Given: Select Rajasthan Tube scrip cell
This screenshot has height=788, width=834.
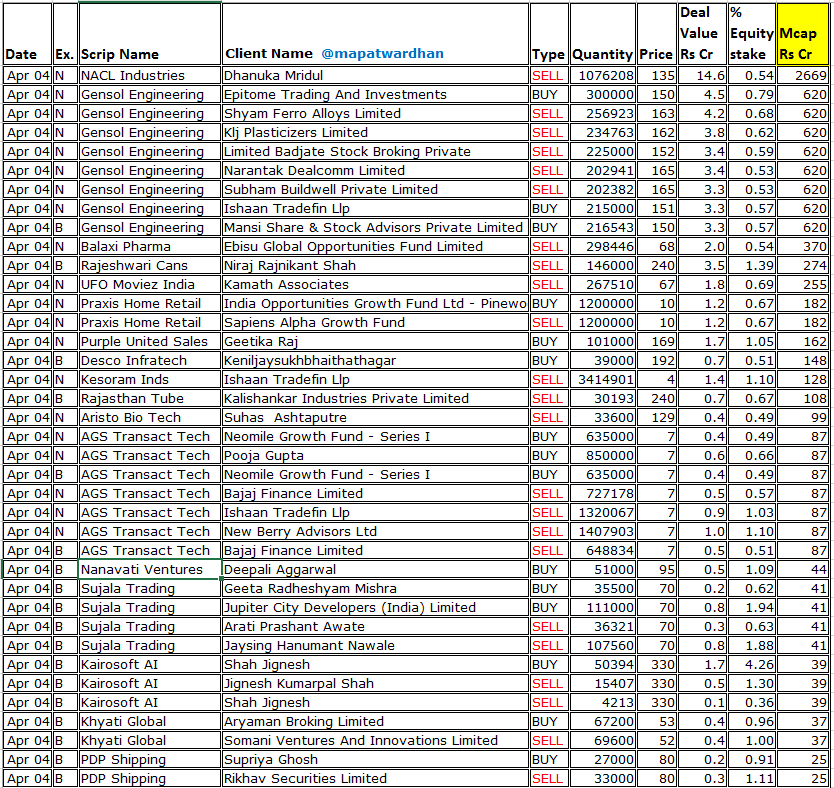Looking at the screenshot, I should click(x=149, y=399).
